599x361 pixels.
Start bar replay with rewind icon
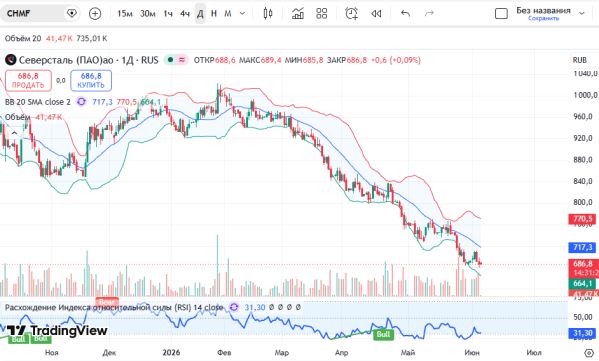[376, 14]
